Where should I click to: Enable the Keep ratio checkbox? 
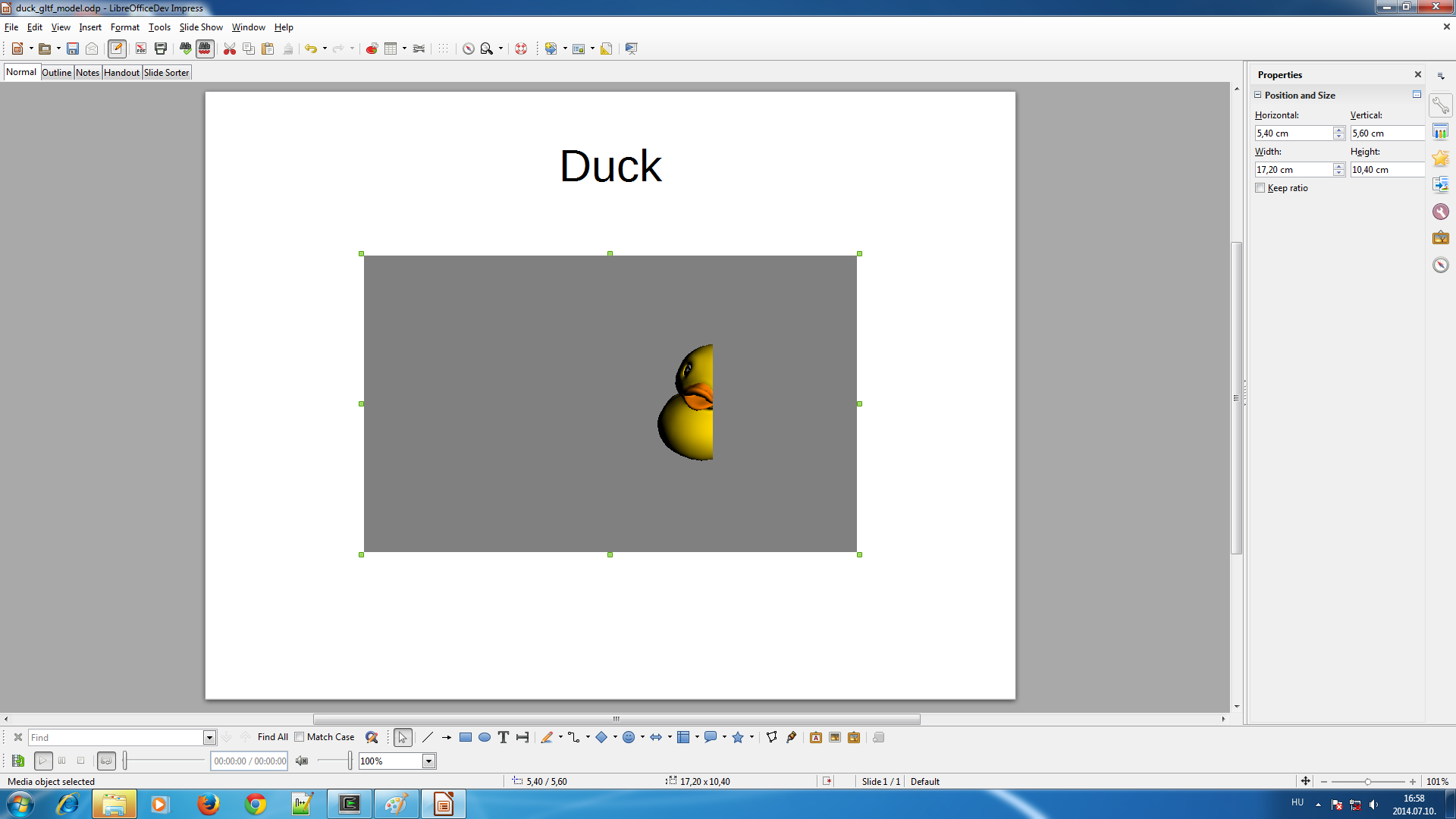point(1260,188)
